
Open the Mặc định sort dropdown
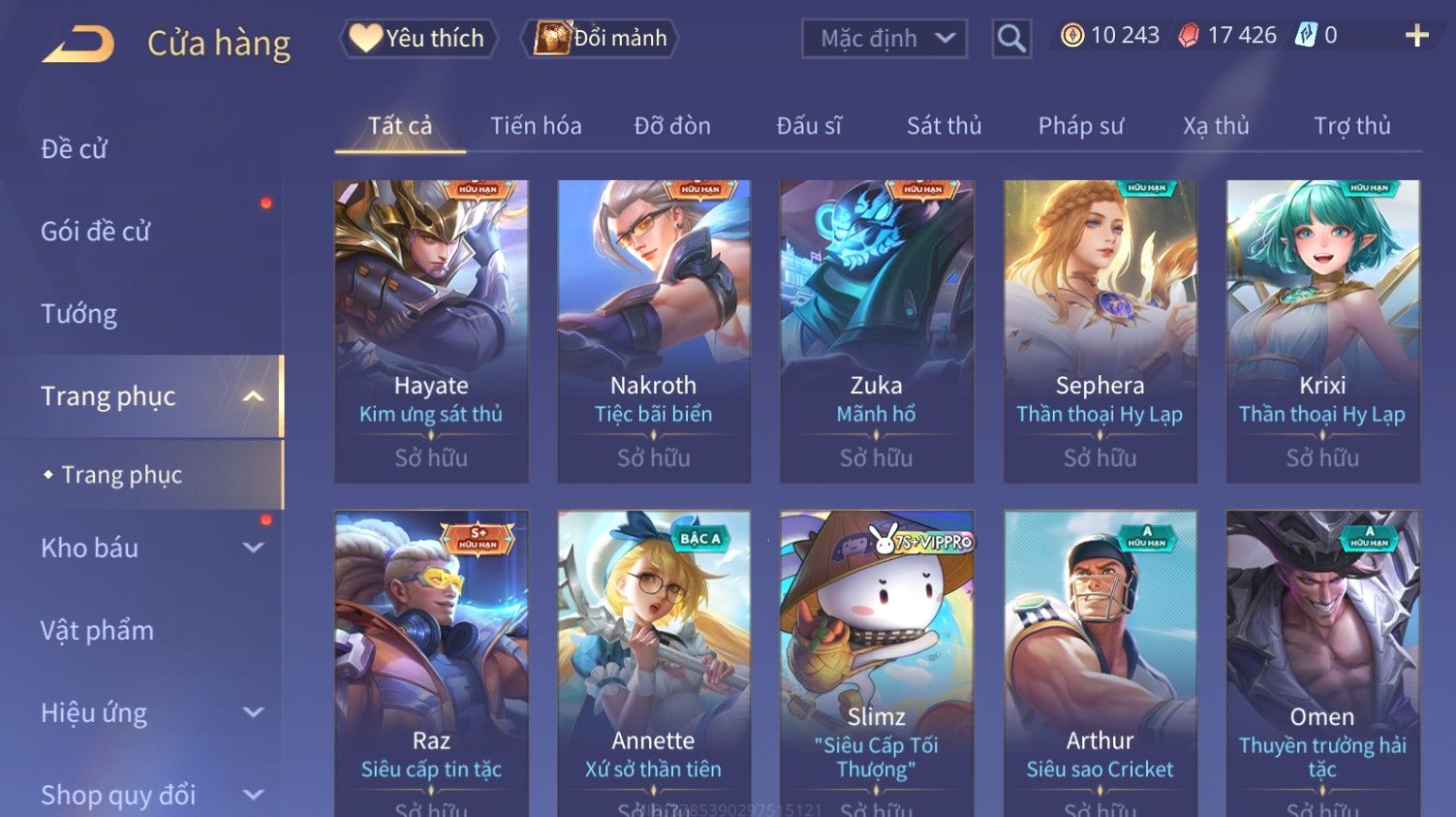tap(884, 39)
